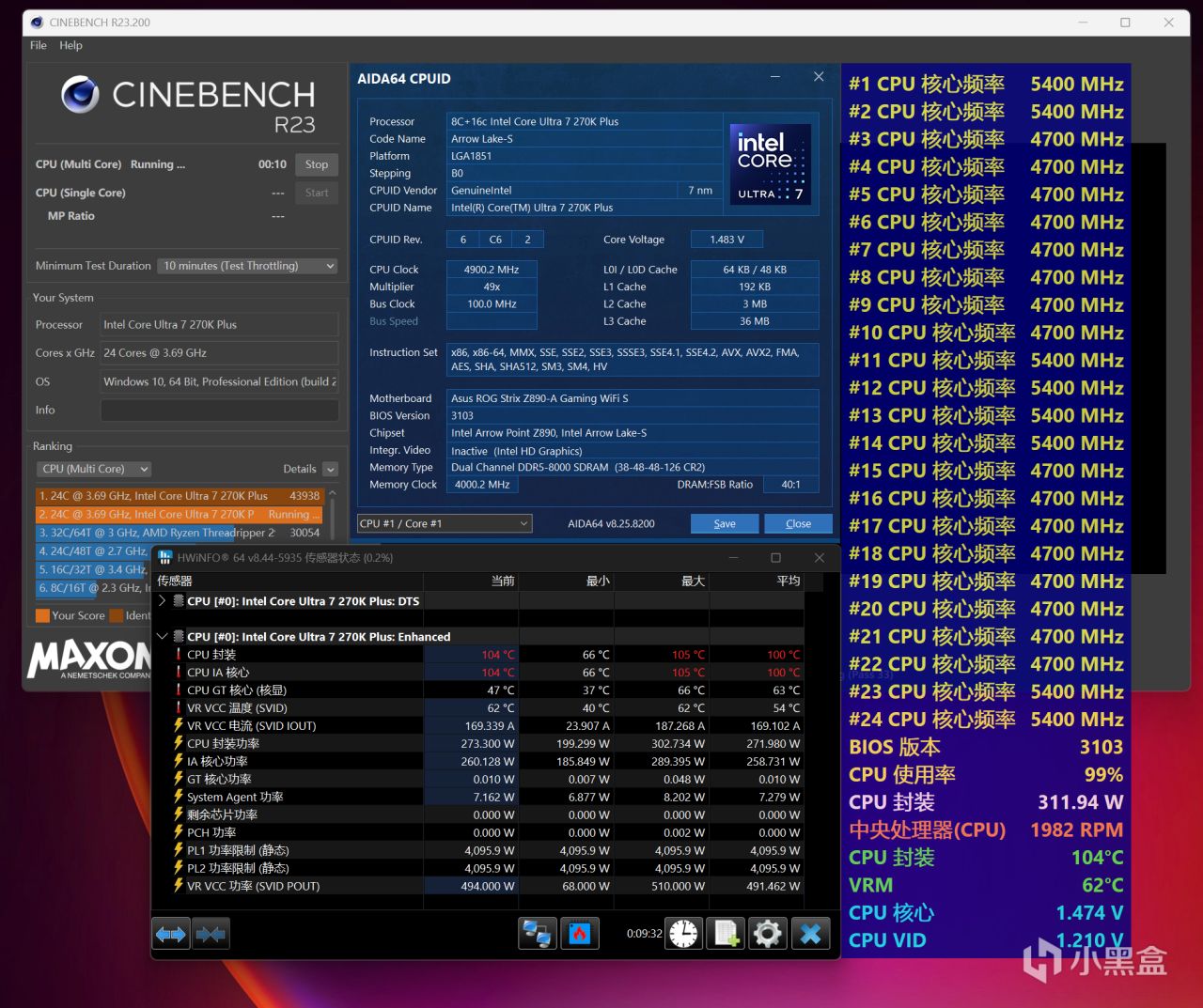Screen dimensions: 1203x1008
Task: Click the thermometer icon beside CPU IA 核心
Action: tap(179, 672)
